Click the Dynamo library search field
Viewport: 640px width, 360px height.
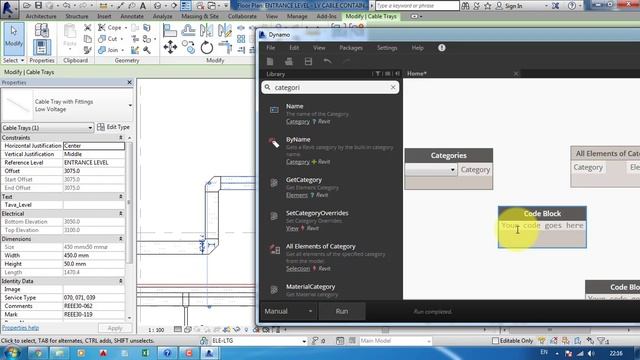pyautogui.click(x=330, y=87)
